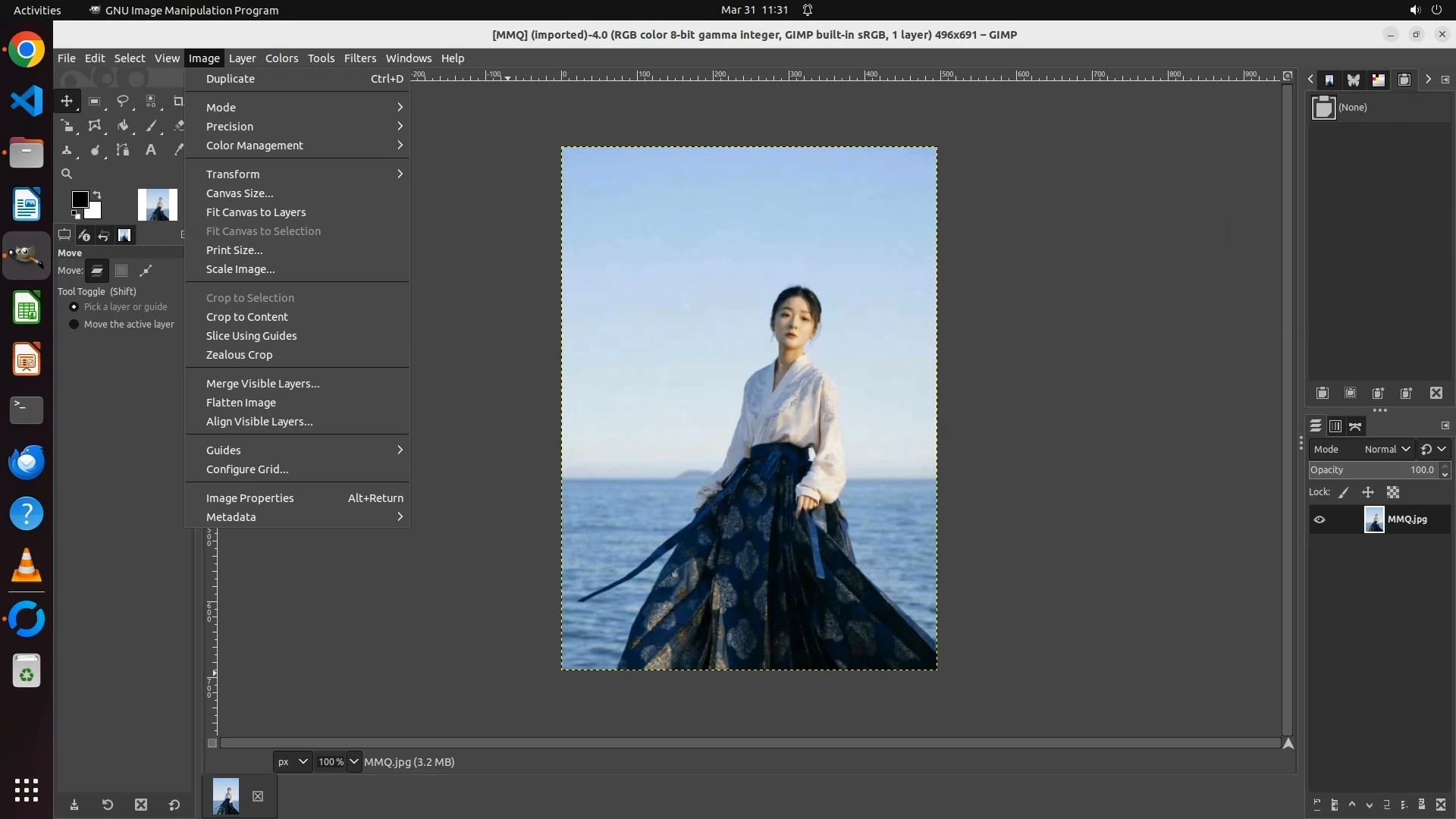Toggle the lock alpha channel checkerboard icon
This screenshot has width=1456, height=819.
[1393, 492]
